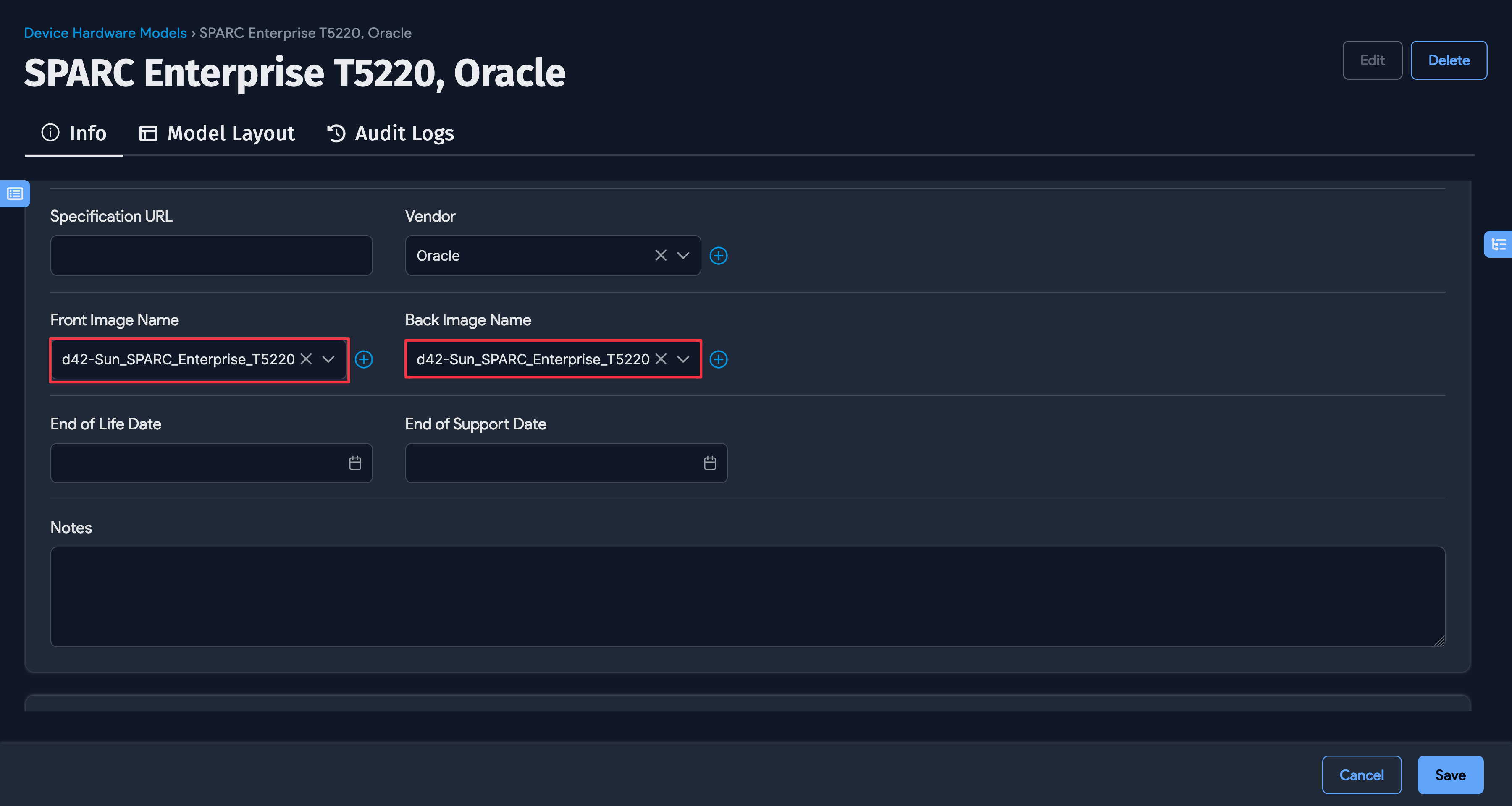
Task: Open the Front Image Name dropdown
Action: (328, 360)
